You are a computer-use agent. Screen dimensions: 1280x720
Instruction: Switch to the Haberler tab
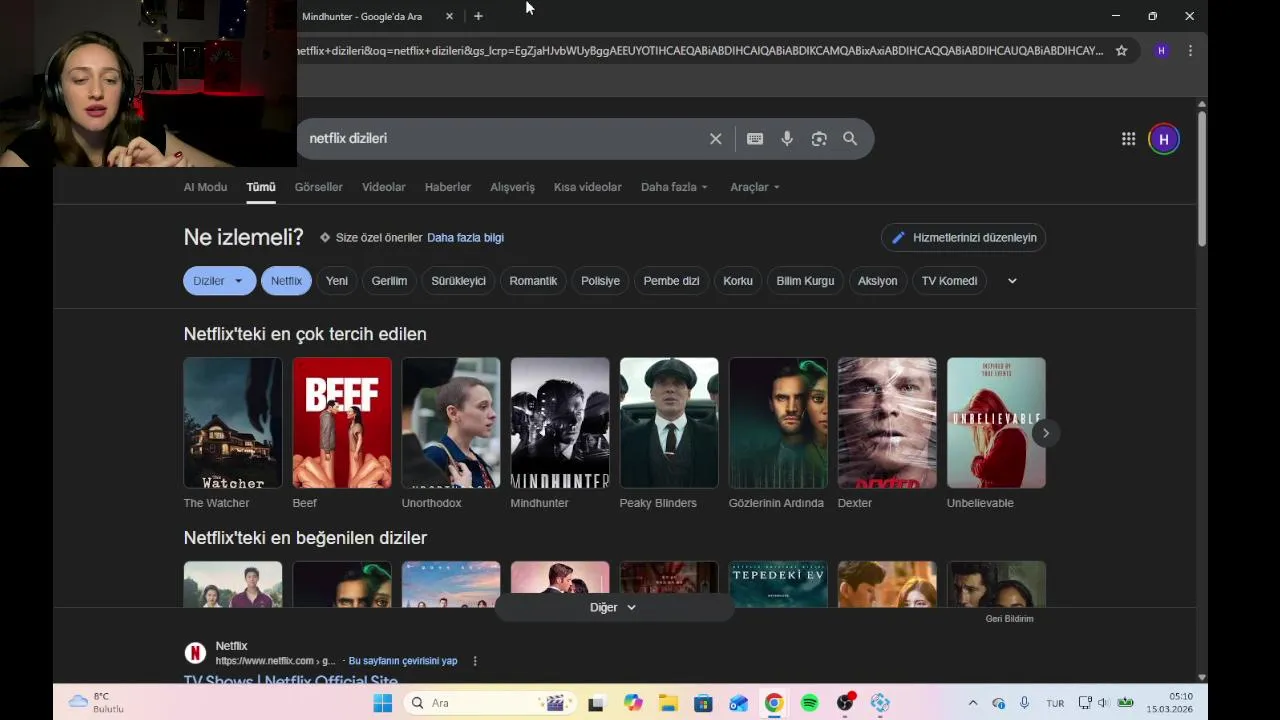pos(448,187)
